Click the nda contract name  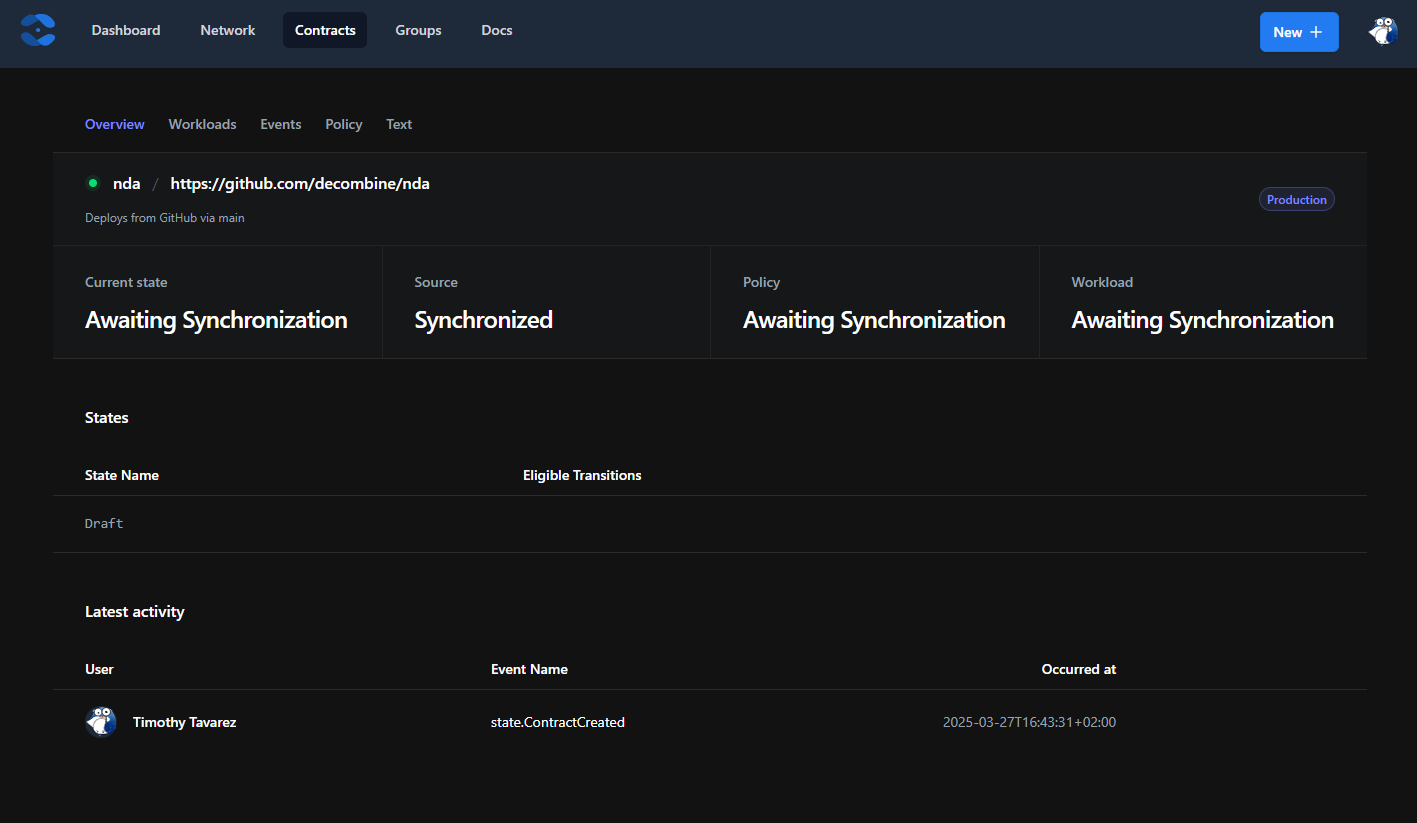pyautogui.click(x=126, y=183)
